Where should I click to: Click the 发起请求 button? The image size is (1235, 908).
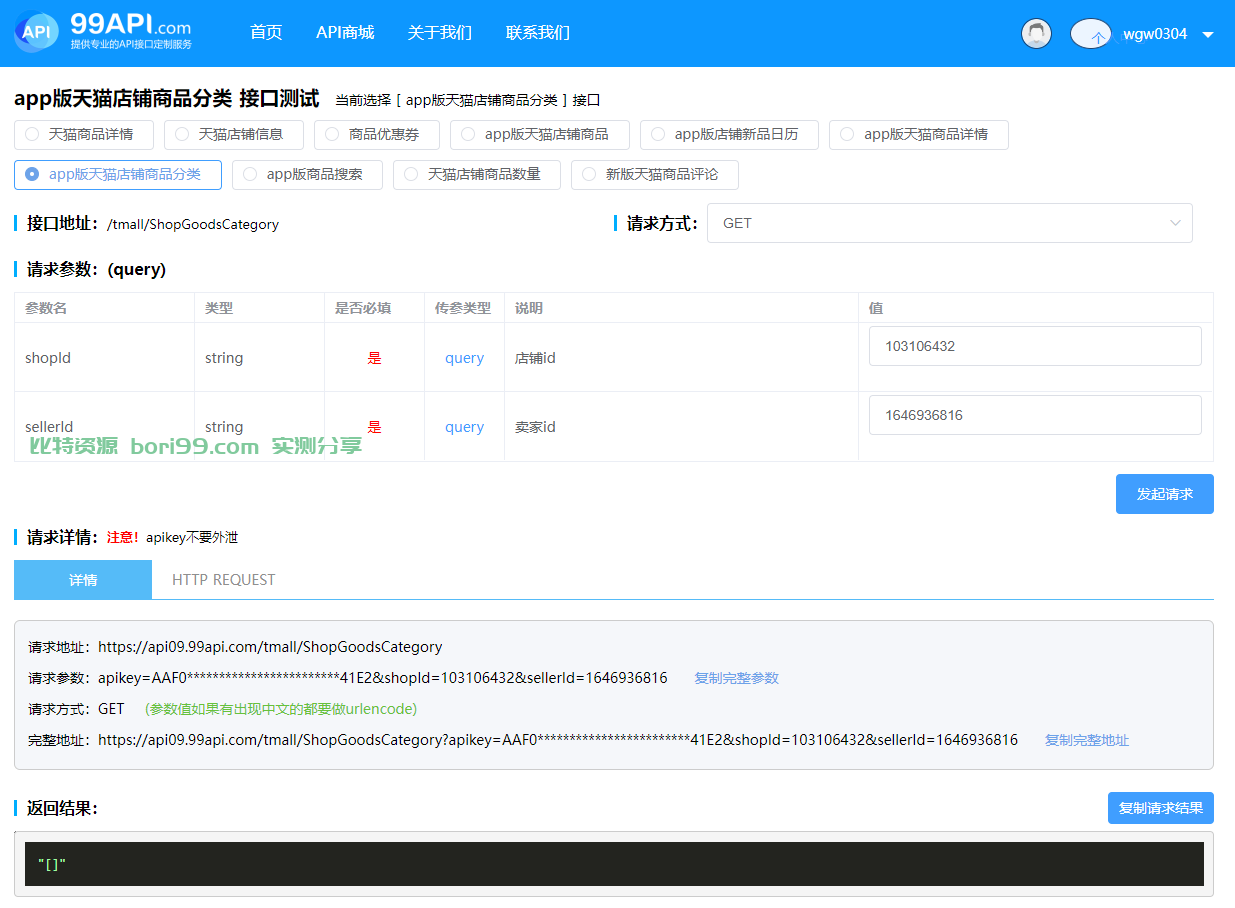coord(1165,494)
